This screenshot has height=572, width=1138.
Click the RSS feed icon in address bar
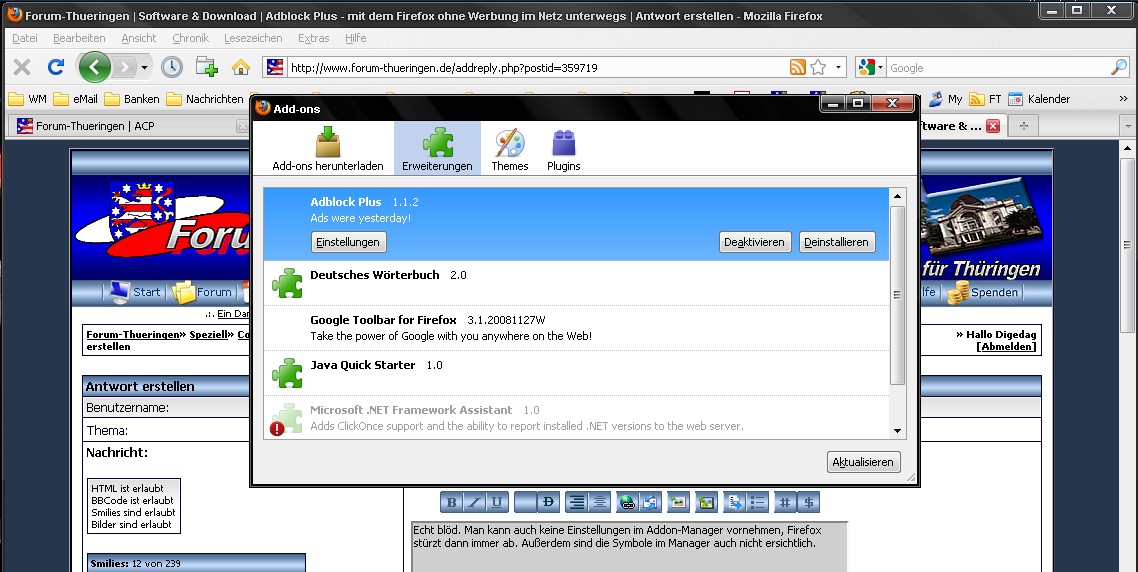pos(798,68)
